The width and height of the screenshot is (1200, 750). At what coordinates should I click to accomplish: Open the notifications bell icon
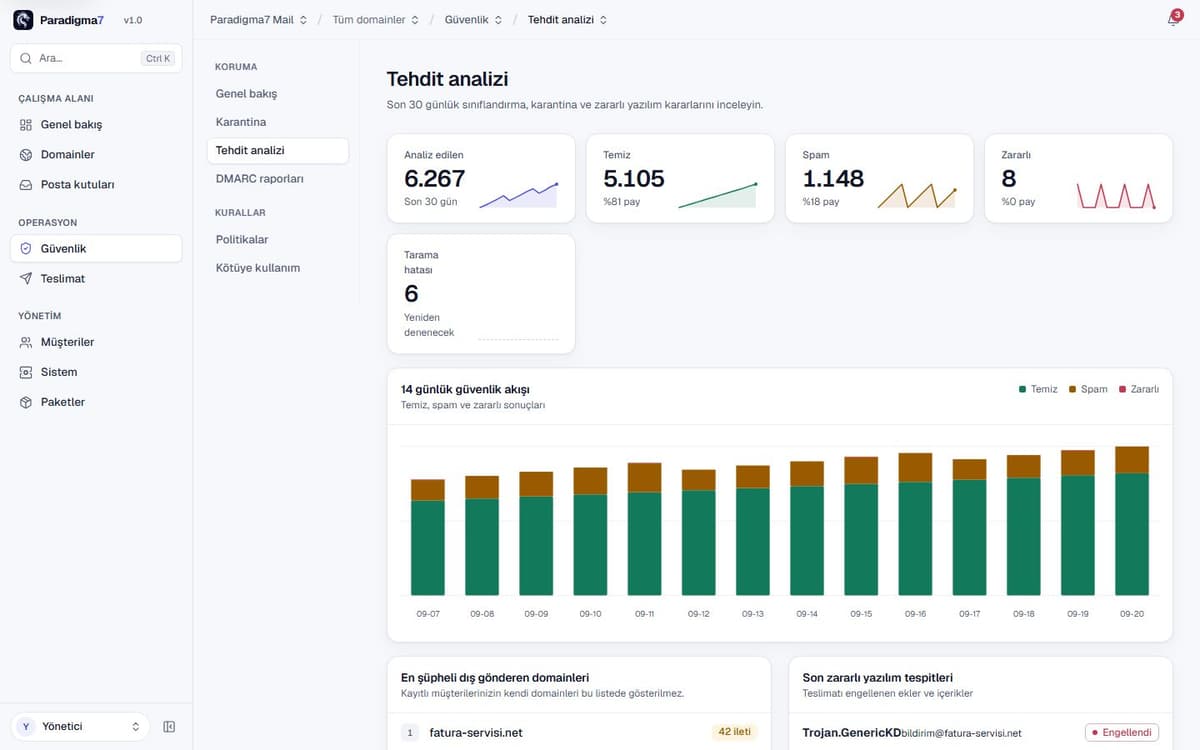[1172, 20]
